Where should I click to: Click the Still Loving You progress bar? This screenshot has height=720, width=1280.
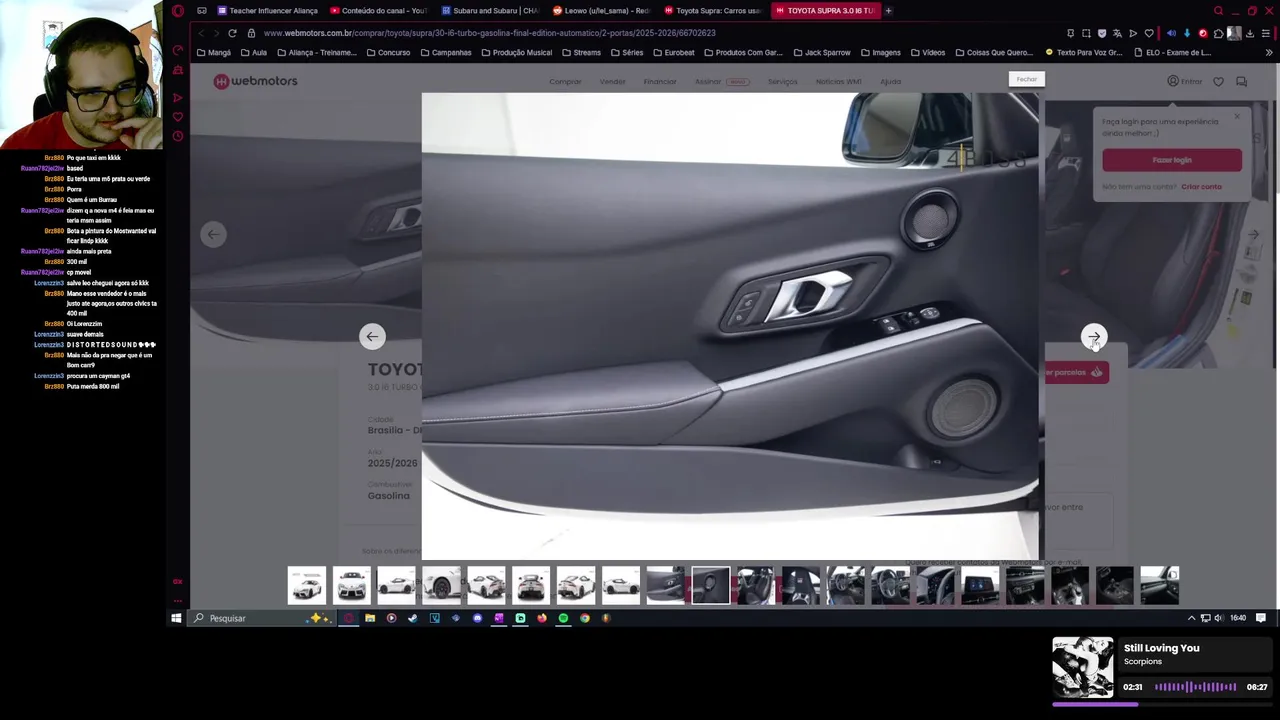point(1163,704)
